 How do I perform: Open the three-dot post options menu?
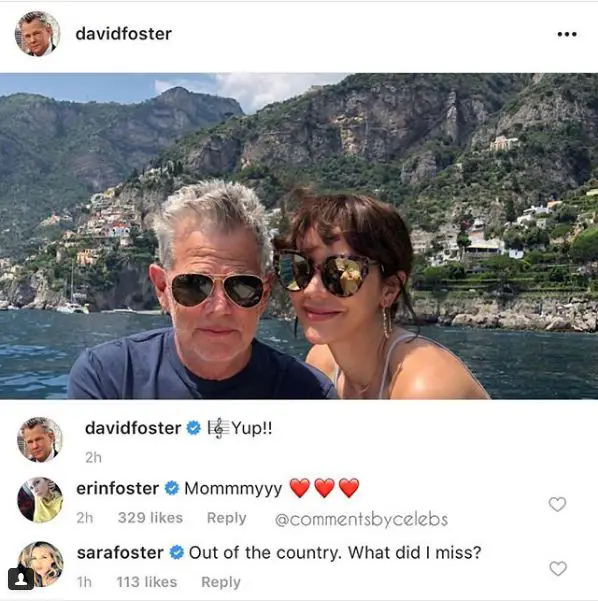click(x=567, y=34)
